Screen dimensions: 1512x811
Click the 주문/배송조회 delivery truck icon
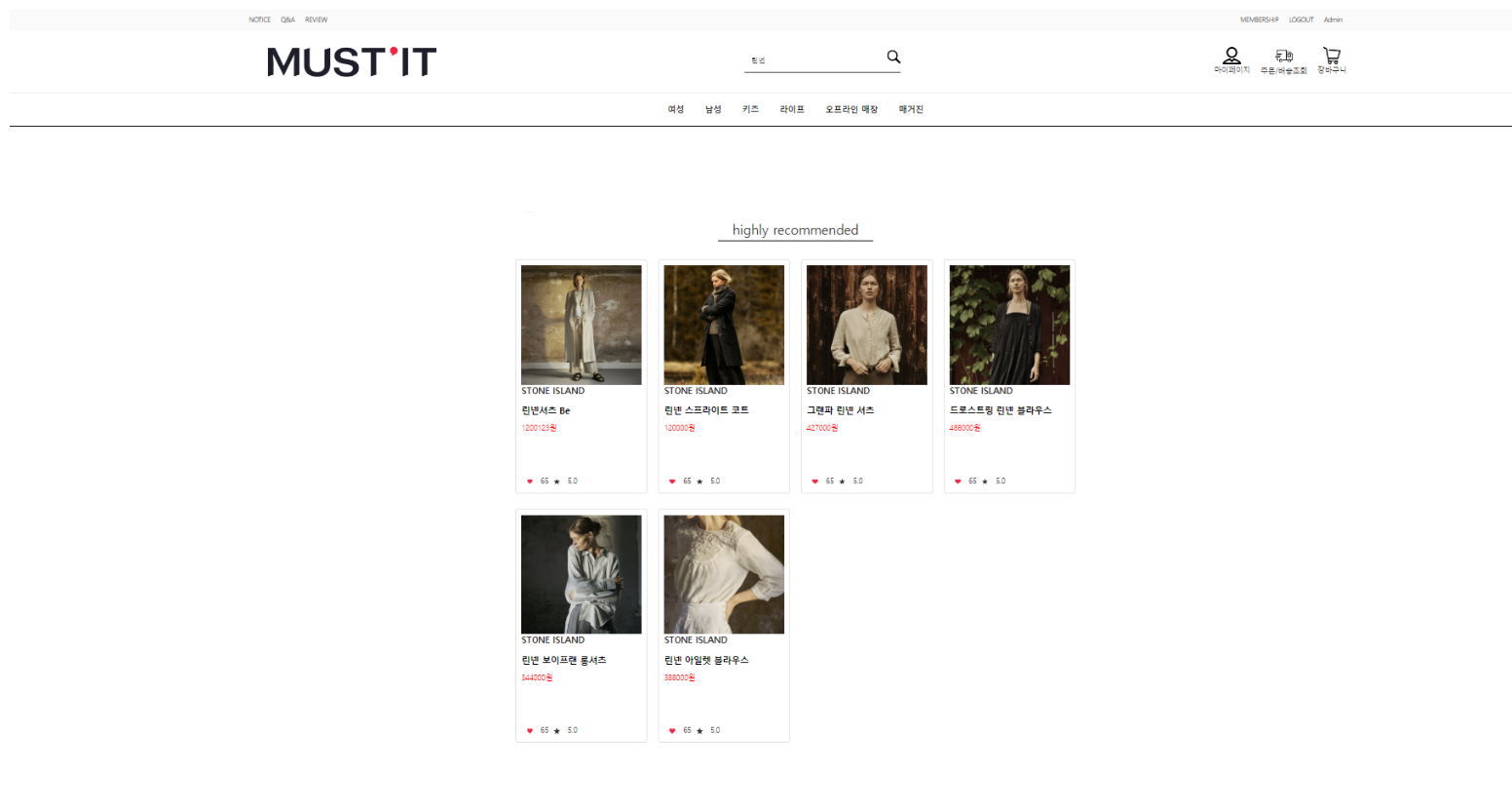[x=1284, y=58]
